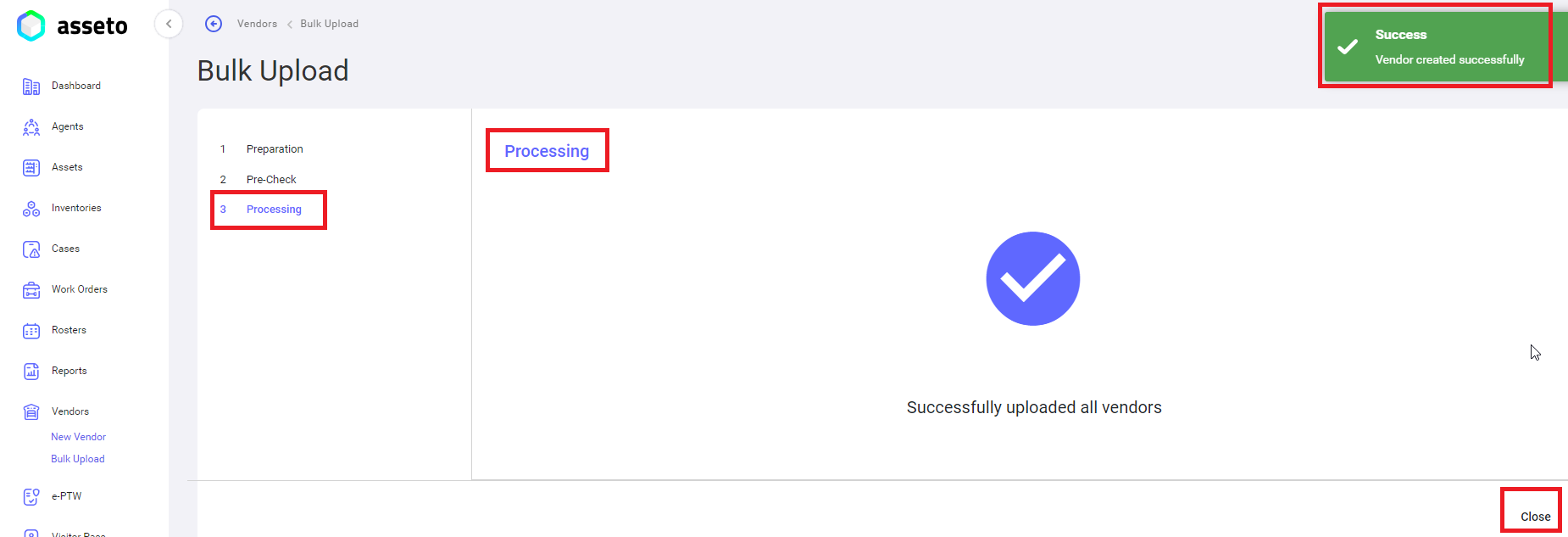1568x537 pixels.
Task: Click the circular back arrow icon
Action: [214, 24]
